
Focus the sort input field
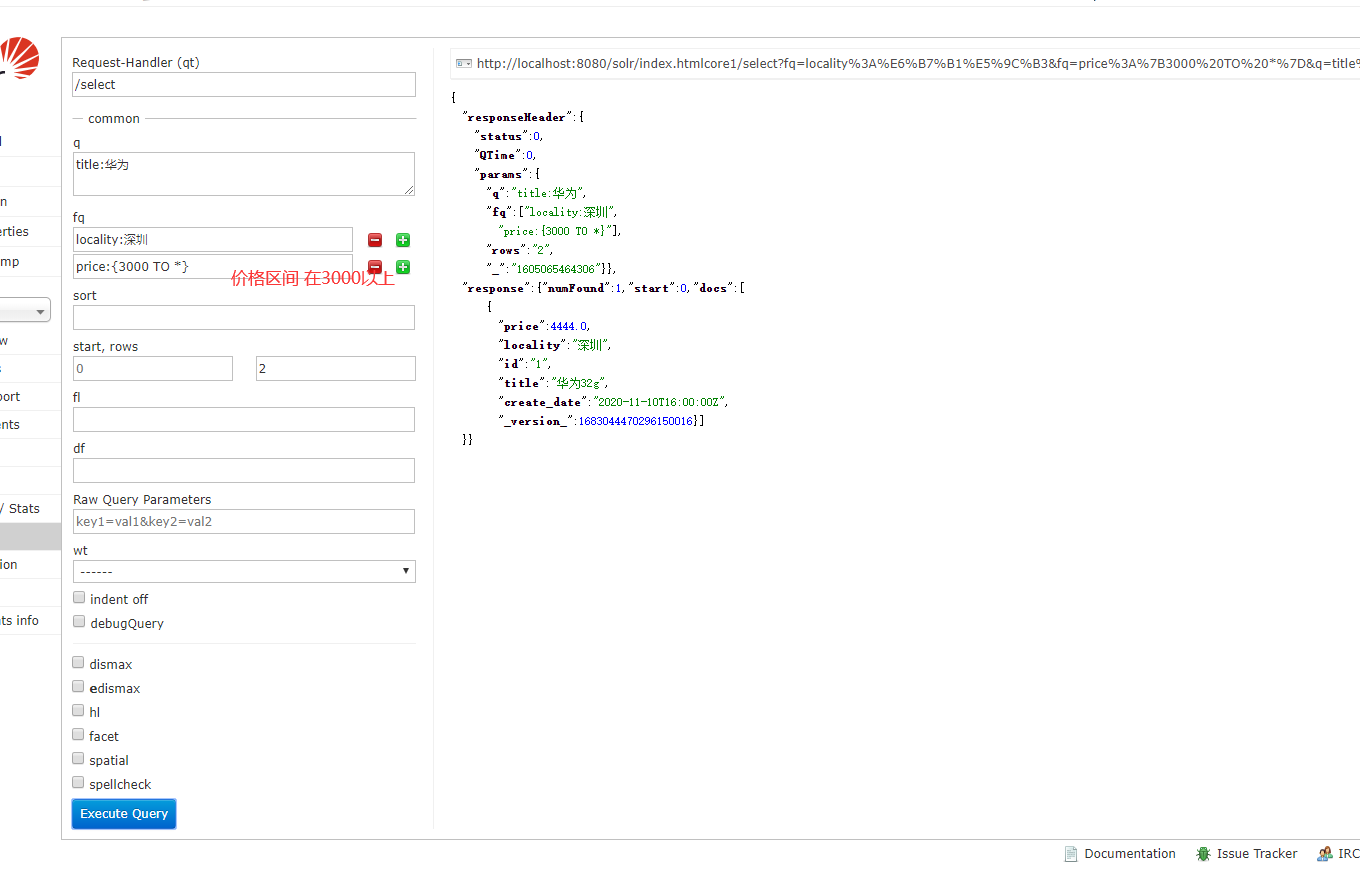pos(244,318)
